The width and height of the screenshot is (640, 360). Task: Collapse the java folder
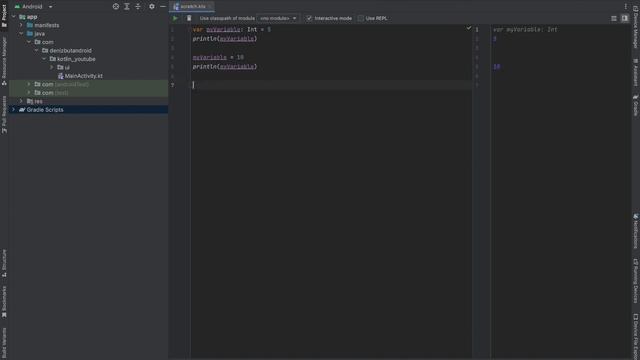pos(21,33)
